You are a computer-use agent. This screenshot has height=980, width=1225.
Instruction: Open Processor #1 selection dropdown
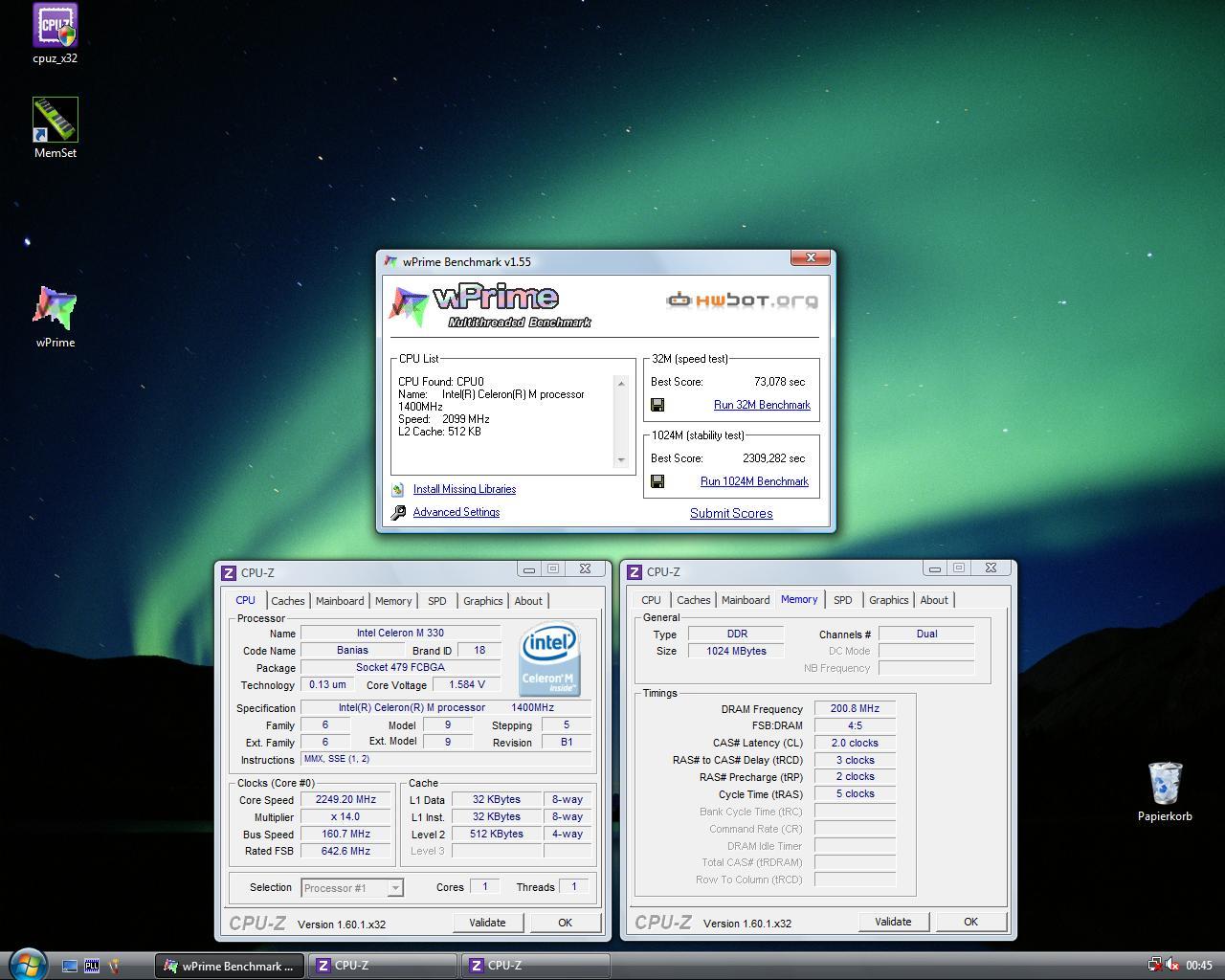coord(352,888)
